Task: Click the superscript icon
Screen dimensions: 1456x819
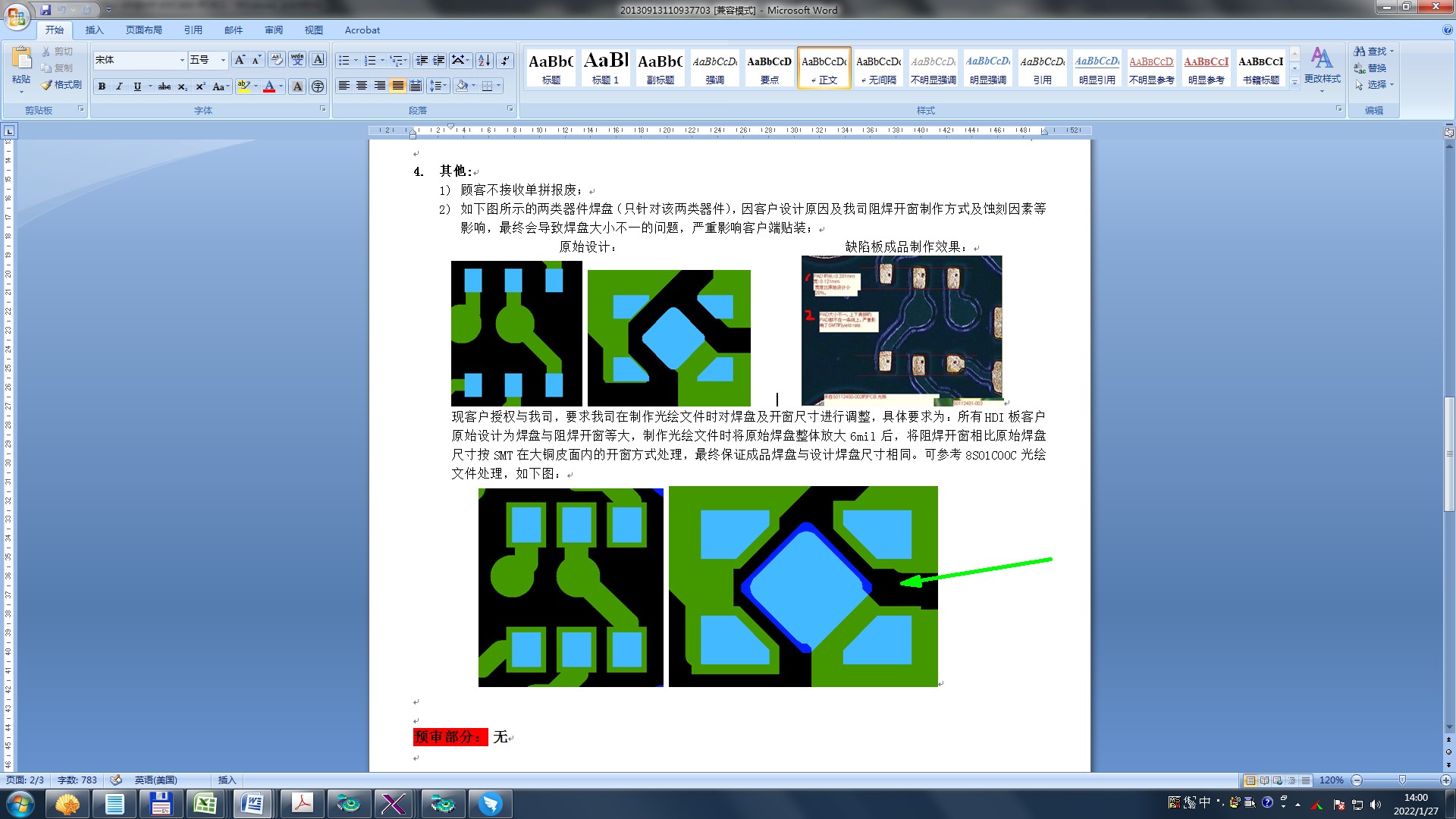Action: (200, 86)
